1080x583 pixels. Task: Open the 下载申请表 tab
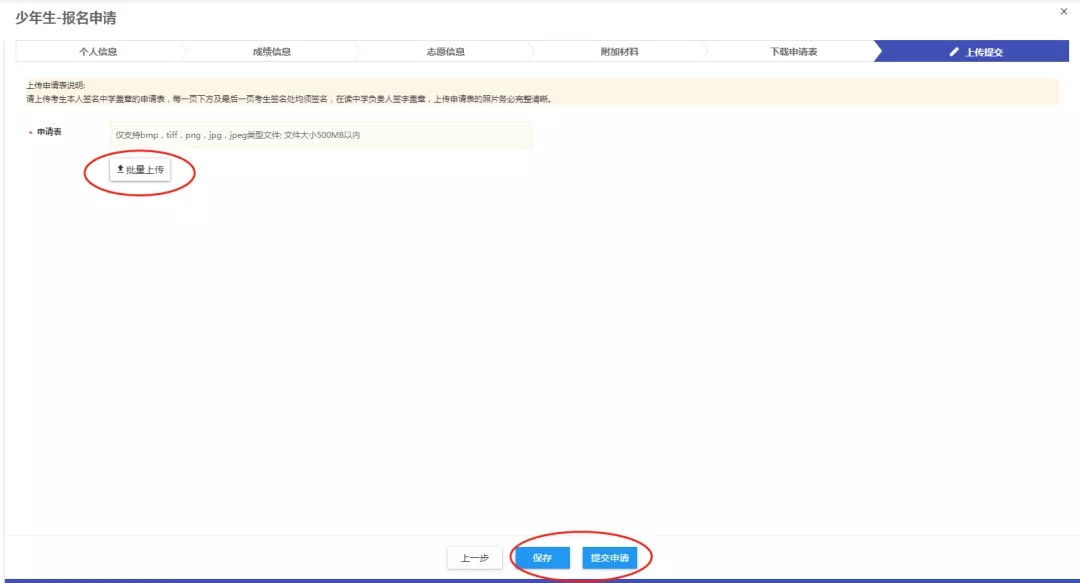[795, 50]
